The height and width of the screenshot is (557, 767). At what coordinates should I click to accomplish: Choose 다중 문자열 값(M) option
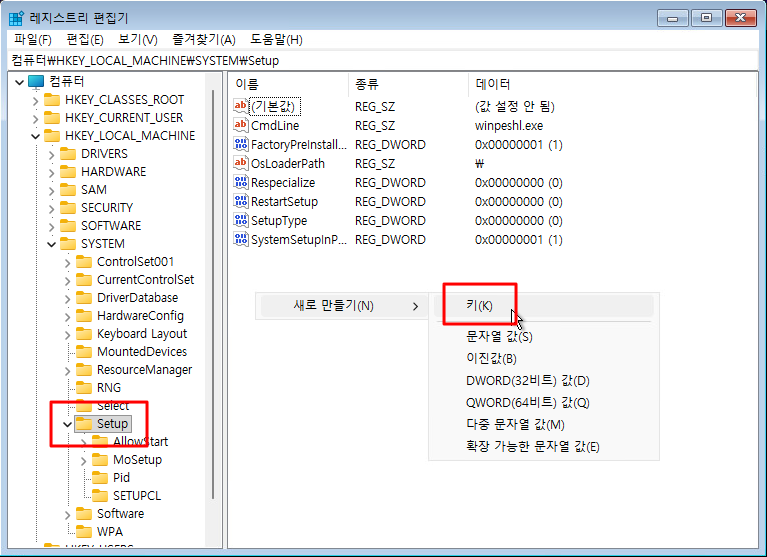(543, 424)
